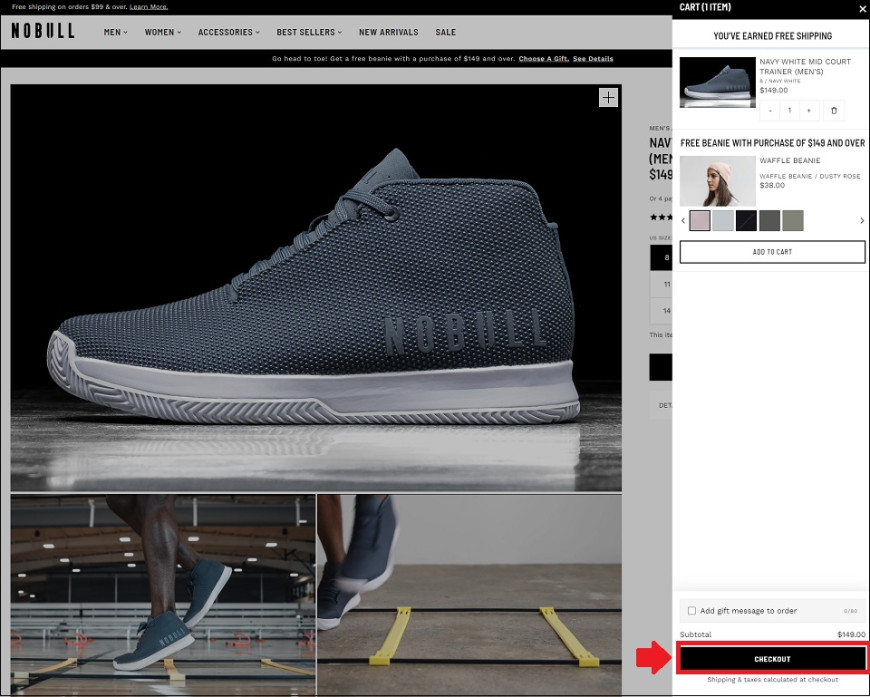The height and width of the screenshot is (697, 870).
Task: Click the 'CART (1 ITEM)' heading
Action: pyautogui.click(x=705, y=7)
